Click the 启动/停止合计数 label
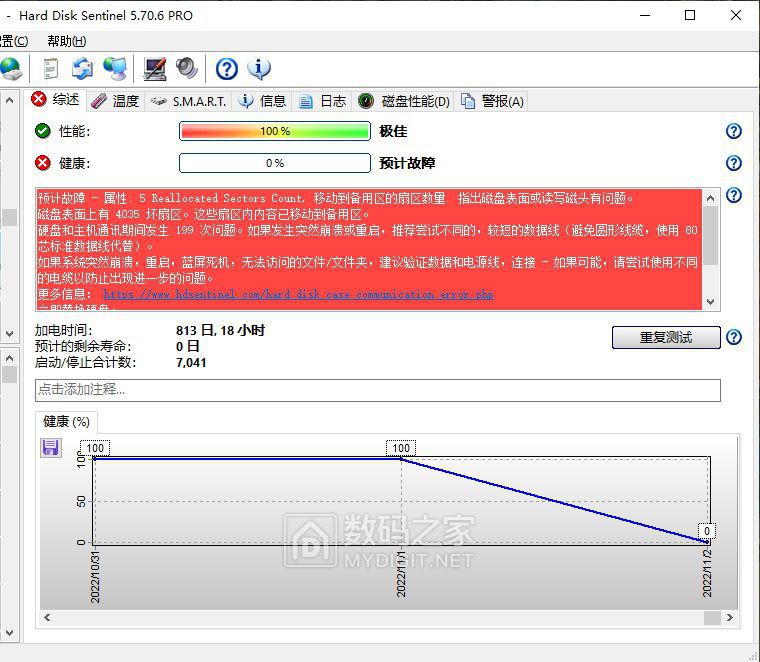The width and height of the screenshot is (760, 662). pyautogui.click(x=85, y=363)
